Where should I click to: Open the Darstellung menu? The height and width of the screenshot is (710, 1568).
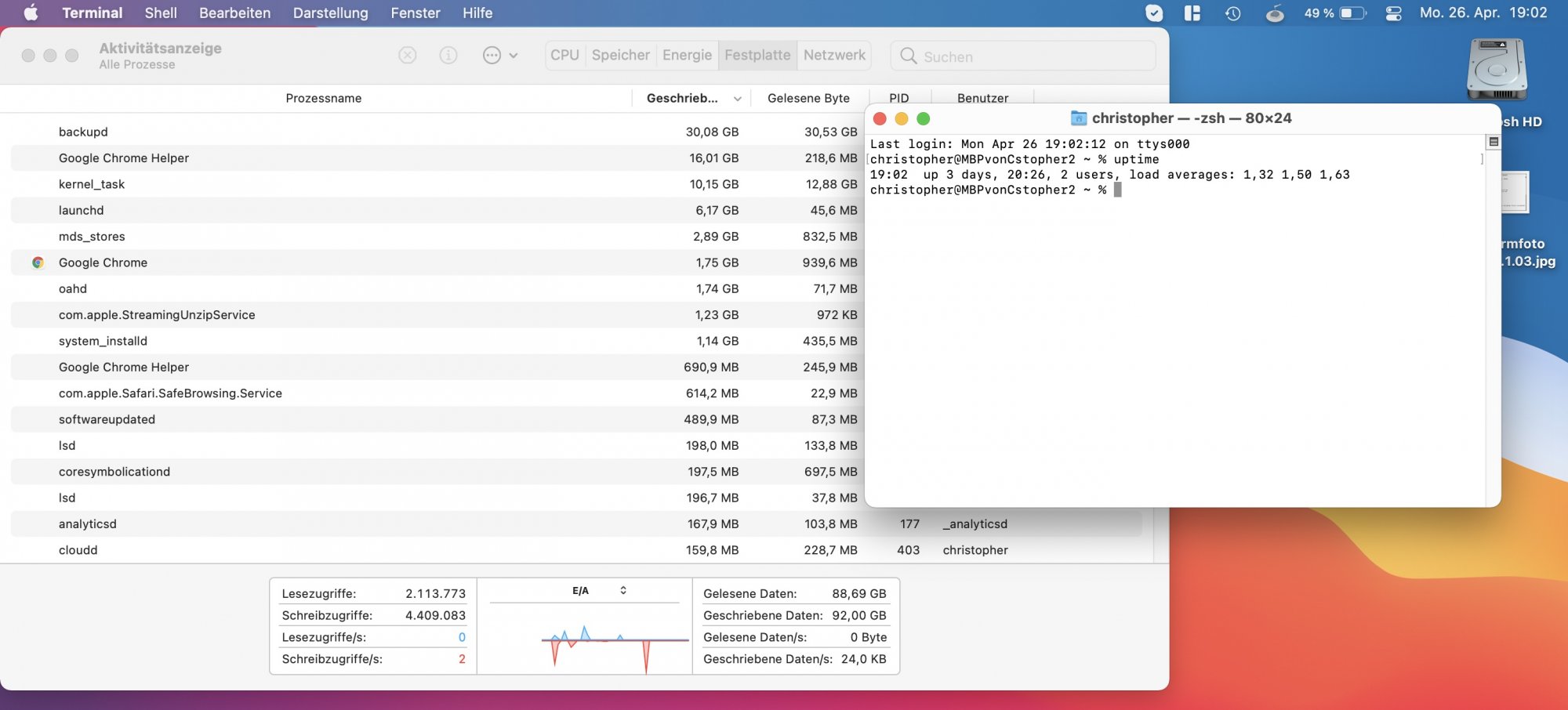[x=331, y=13]
